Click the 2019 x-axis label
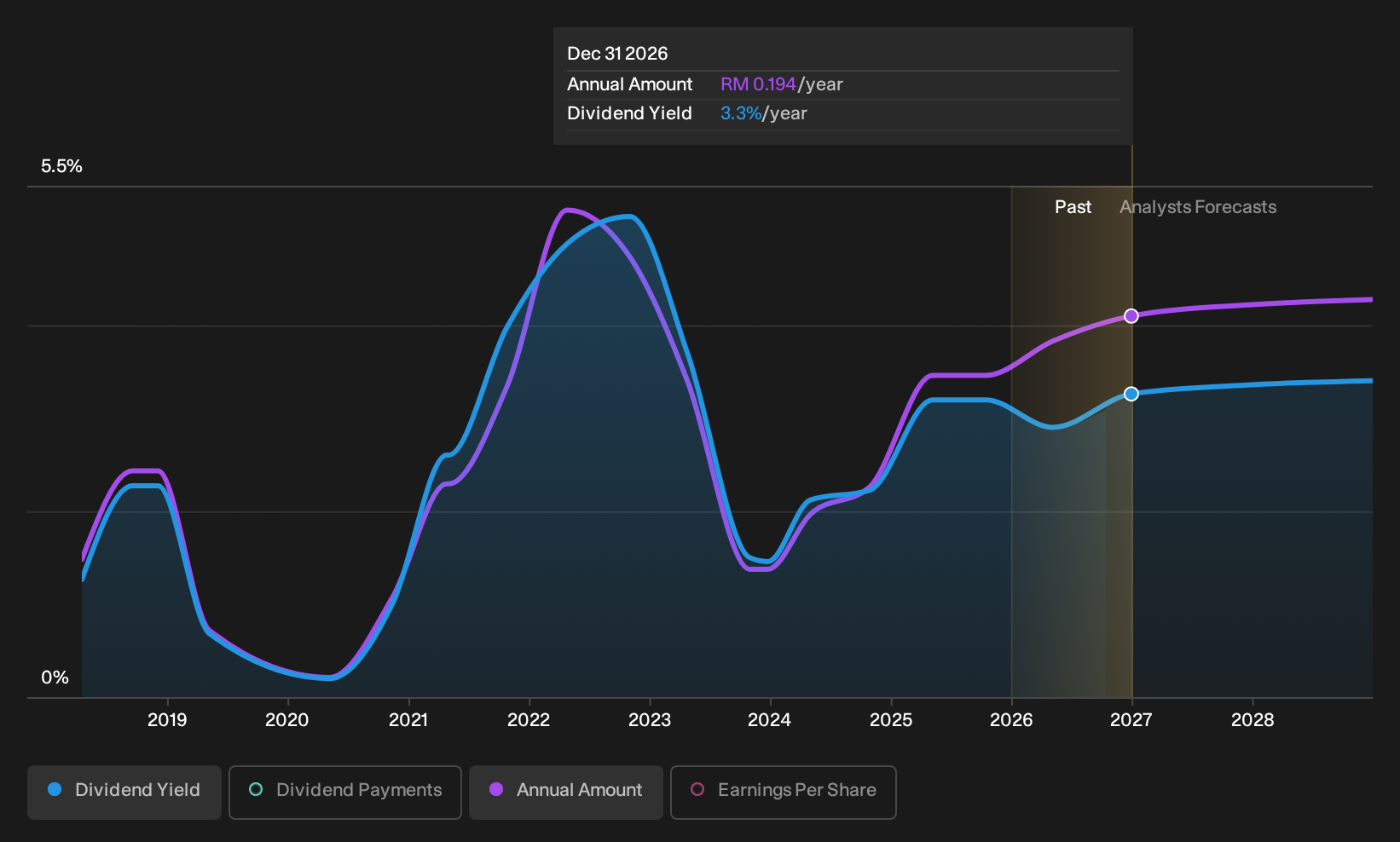This screenshot has height=842, width=1400. point(167,720)
